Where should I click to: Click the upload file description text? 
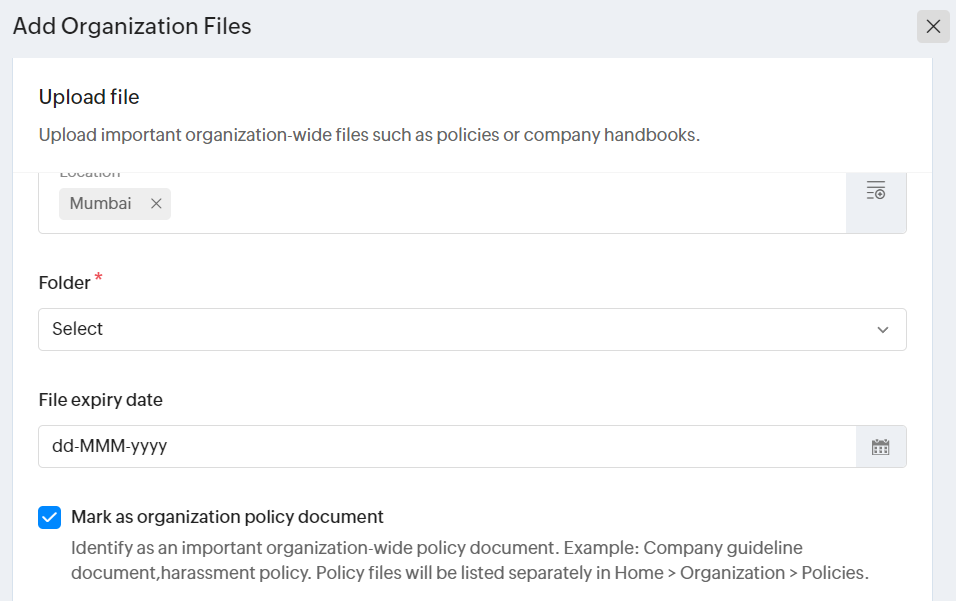(368, 135)
